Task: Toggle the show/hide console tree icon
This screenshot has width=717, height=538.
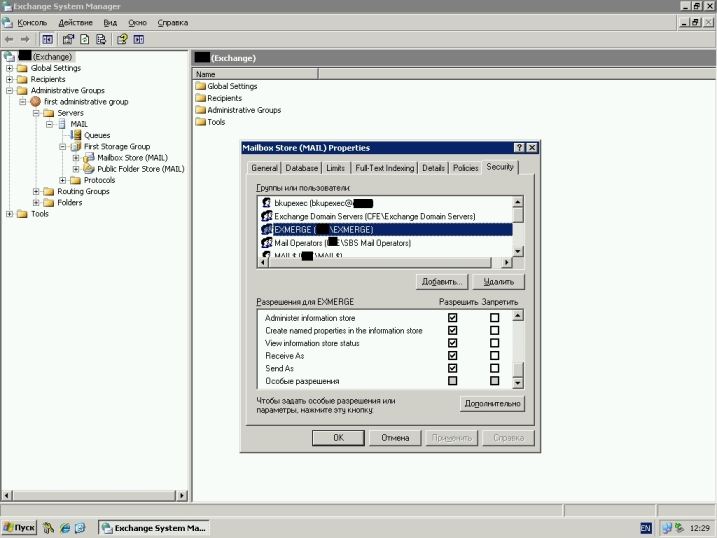Action: (x=47, y=40)
